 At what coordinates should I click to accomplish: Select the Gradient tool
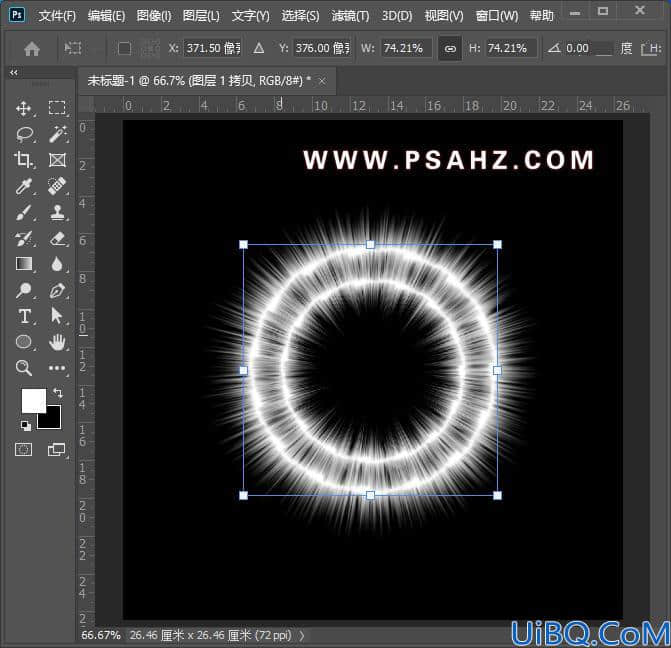tap(24, 264)
